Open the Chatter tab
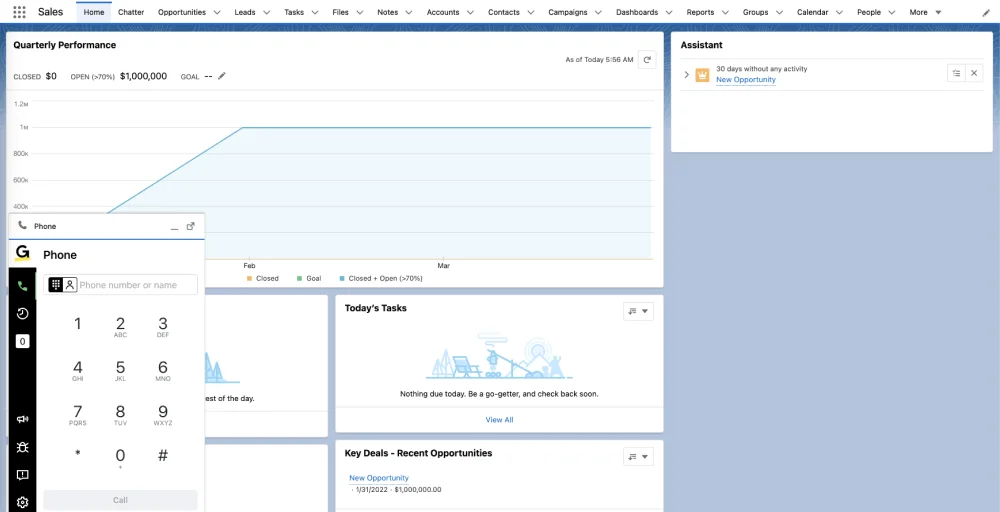1000x512 pixels. 131,12
